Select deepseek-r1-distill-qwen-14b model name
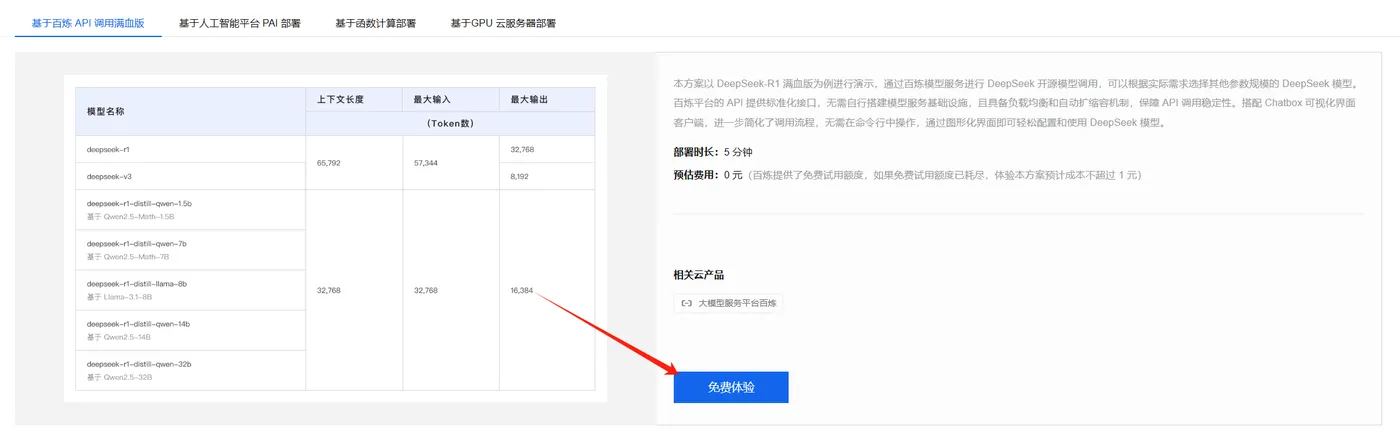 138,324
